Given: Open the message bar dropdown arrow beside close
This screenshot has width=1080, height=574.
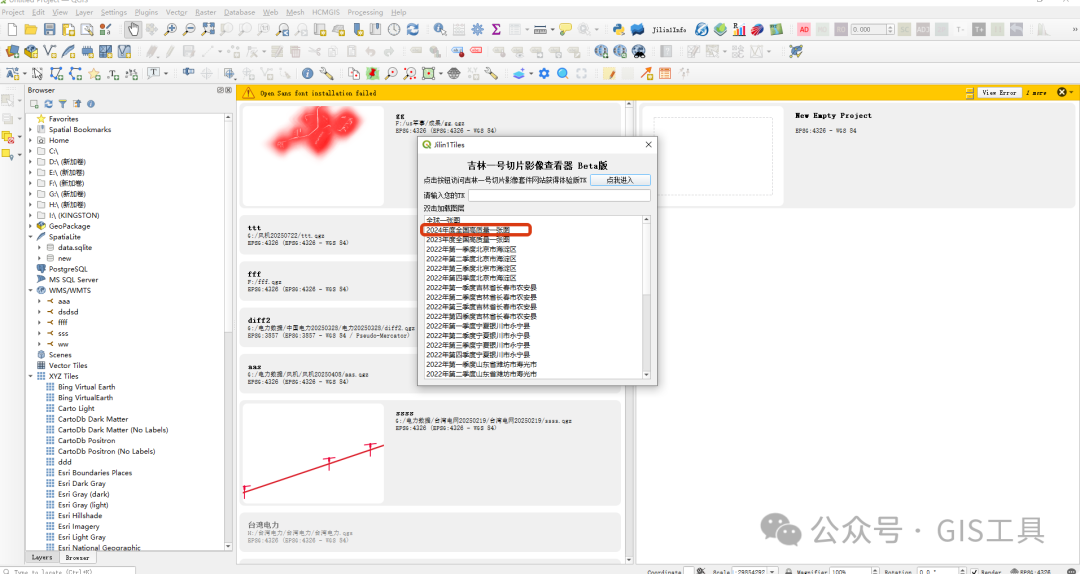Looking at the screenshot, I should 1071,92.
